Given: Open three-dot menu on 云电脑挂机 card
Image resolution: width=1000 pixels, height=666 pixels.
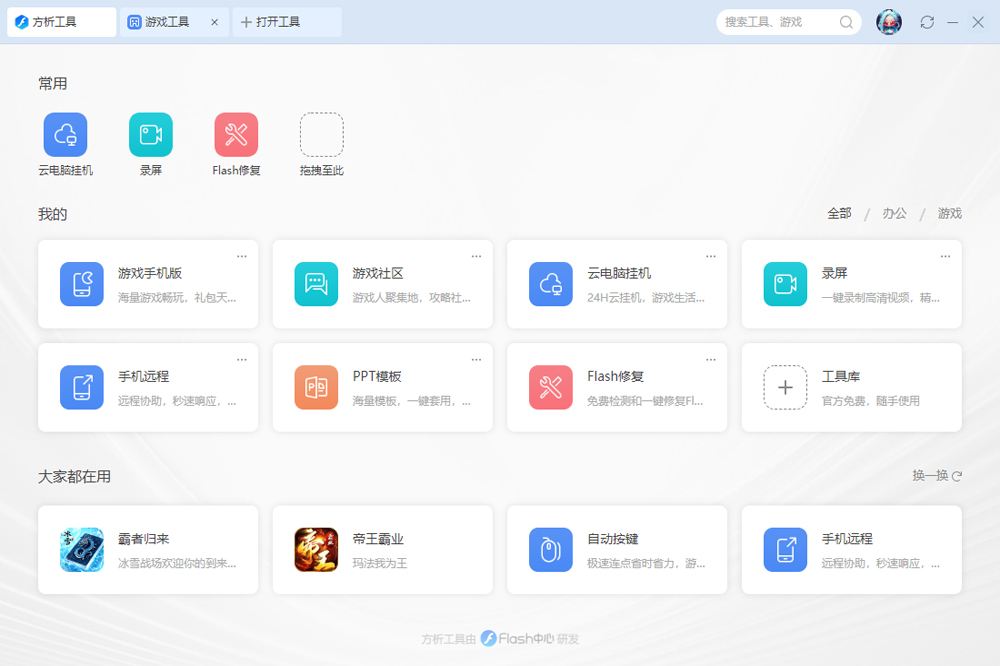Looking at the screenshot, I should [x=711, y=256].
